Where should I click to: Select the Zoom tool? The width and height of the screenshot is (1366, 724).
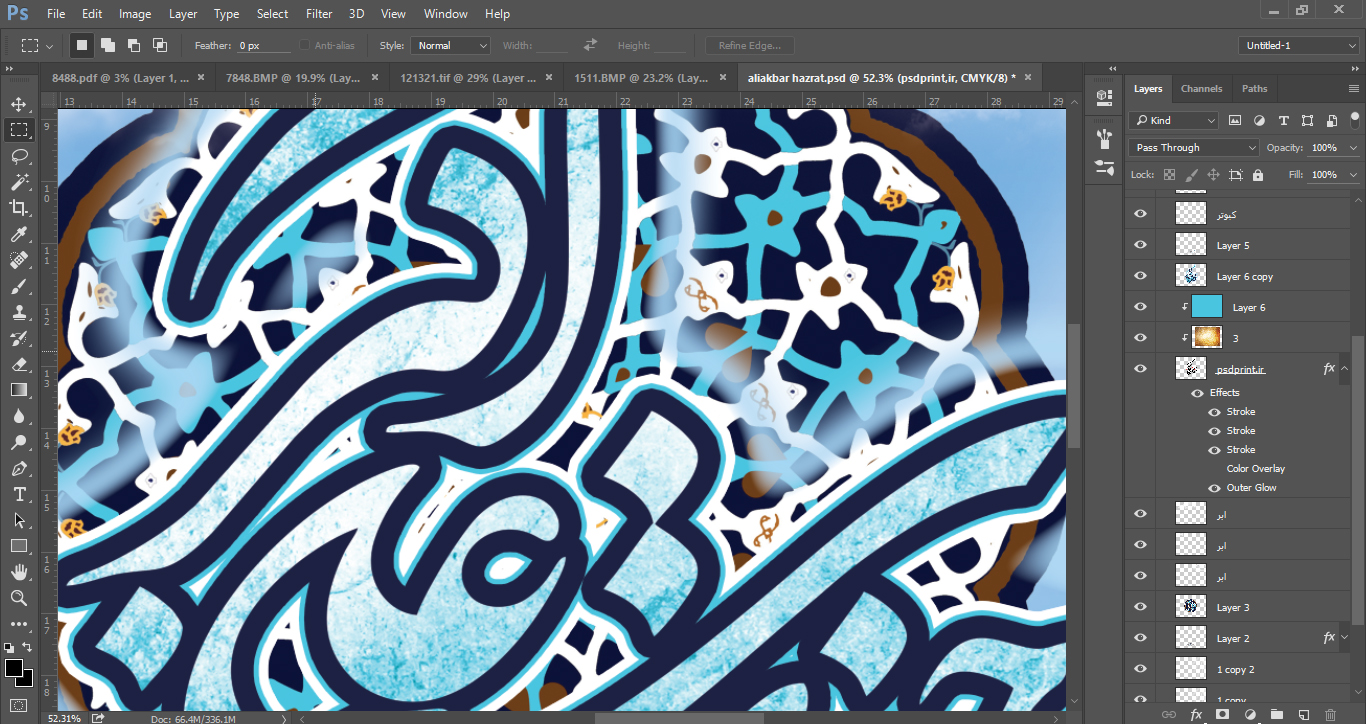19,598
